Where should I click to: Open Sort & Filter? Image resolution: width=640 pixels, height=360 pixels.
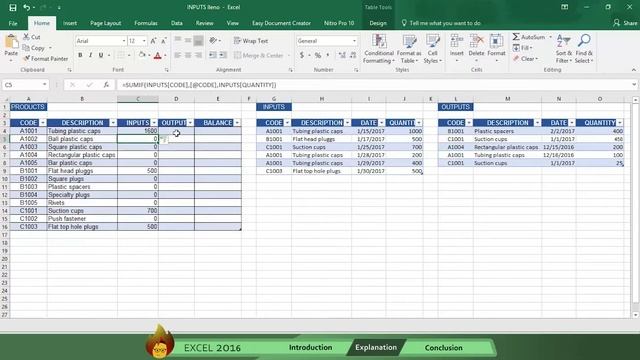pyautogui.click(x=564, y=49)
